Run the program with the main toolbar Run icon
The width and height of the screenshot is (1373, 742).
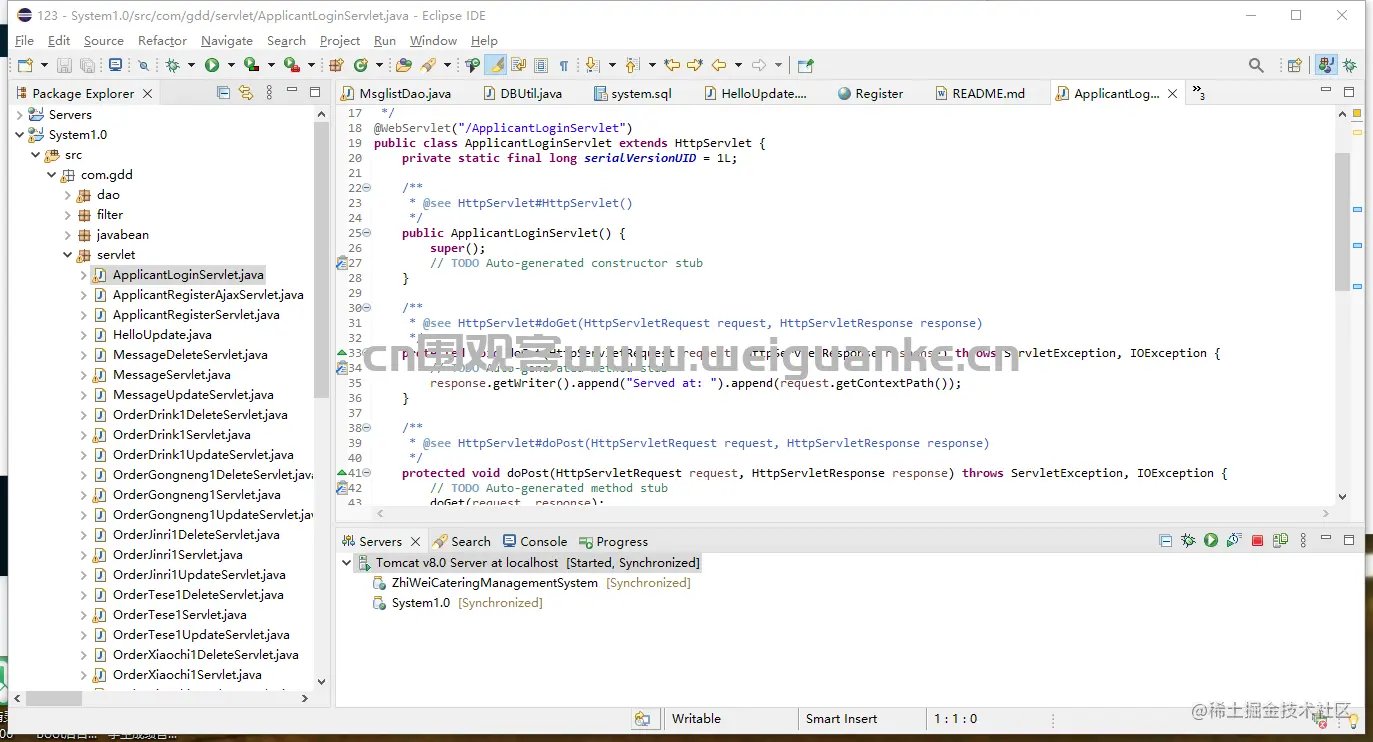click(212, 65)
